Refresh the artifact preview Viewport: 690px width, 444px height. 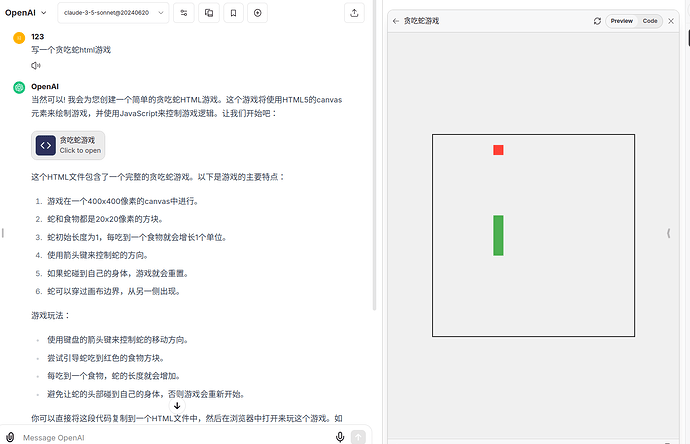pos(597,21)
